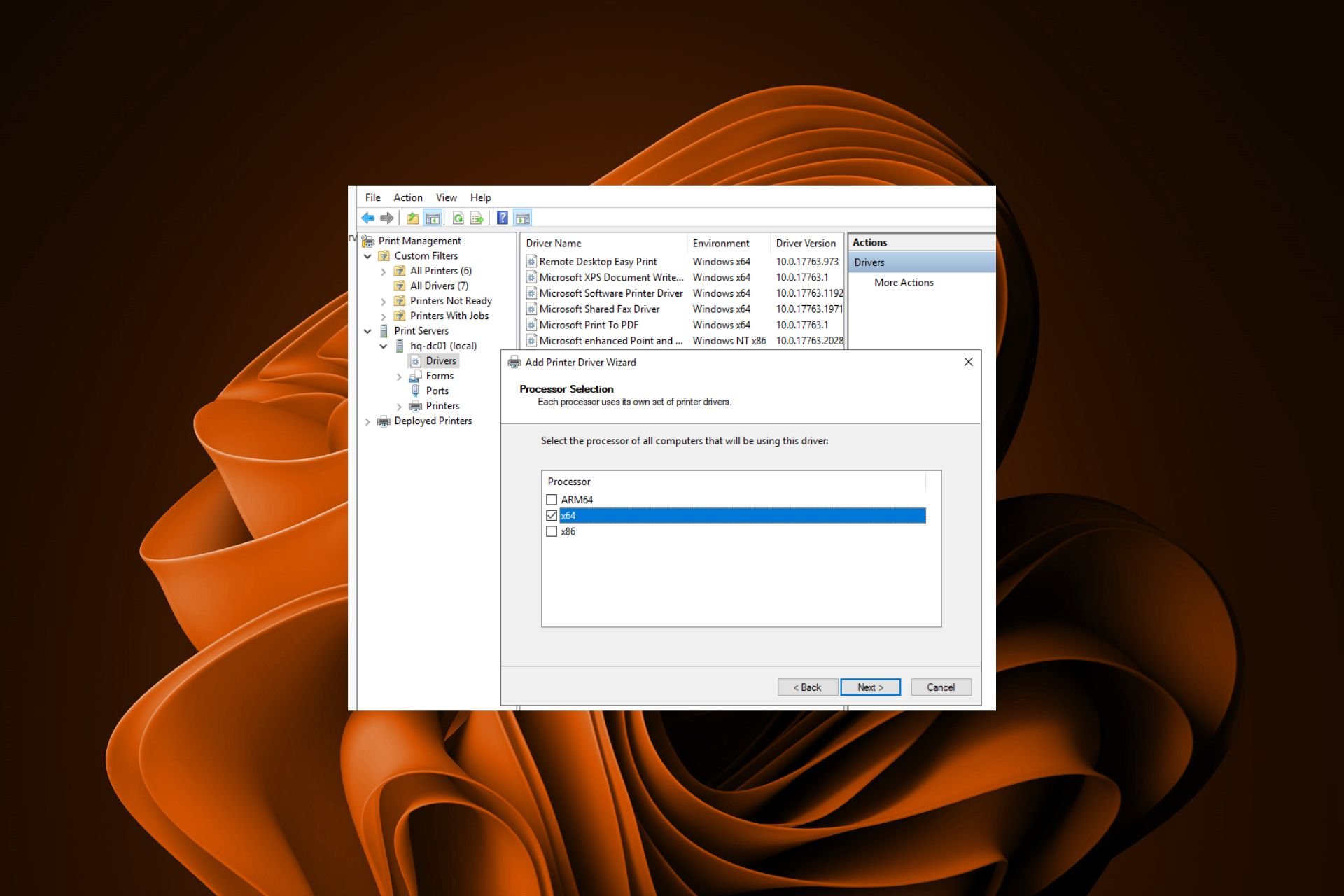
Task: Check the x86 processor checkbox
Action: click(552, 531)
